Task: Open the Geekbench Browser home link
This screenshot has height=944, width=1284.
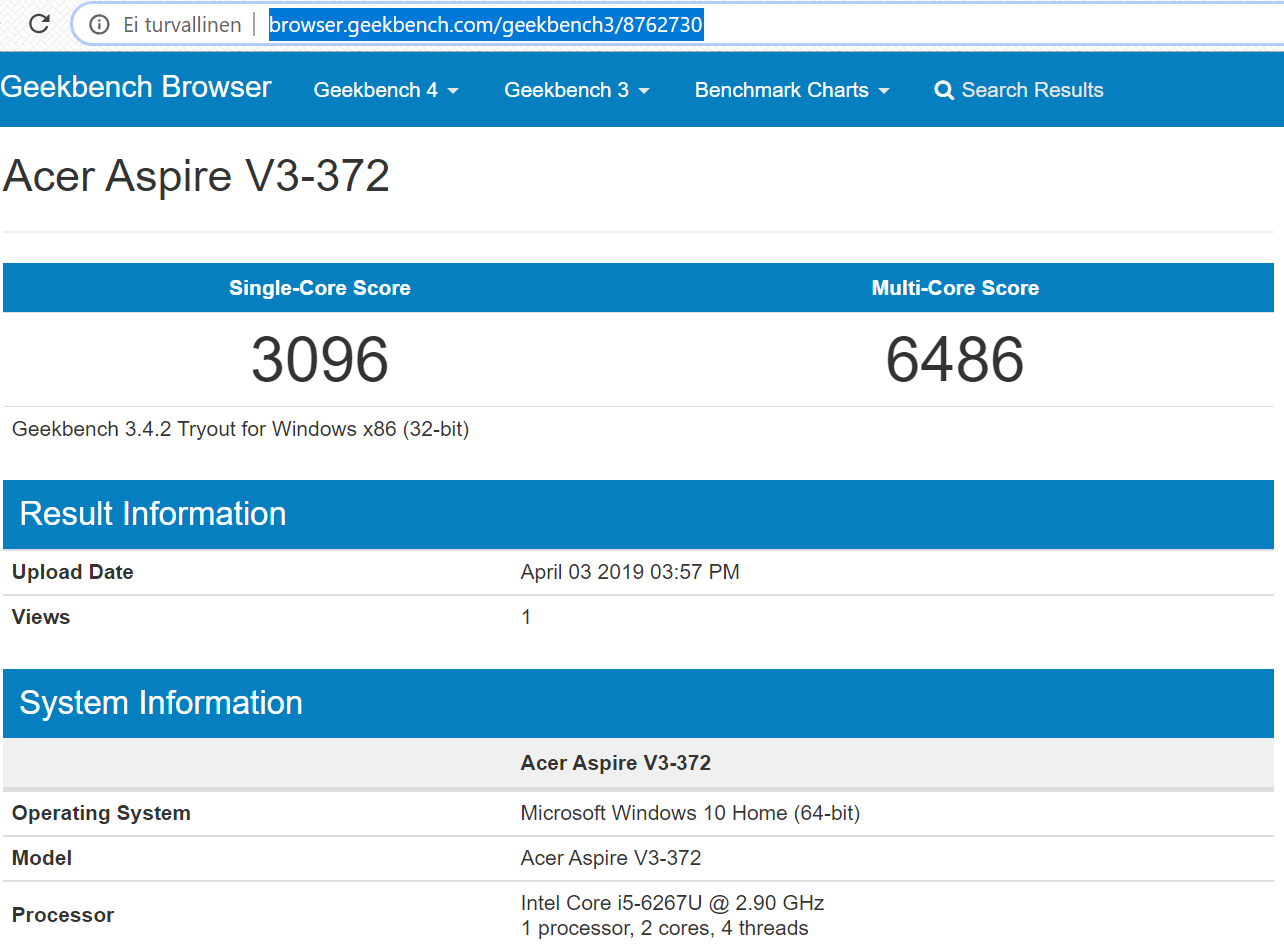Action: [x=136, y=87]
